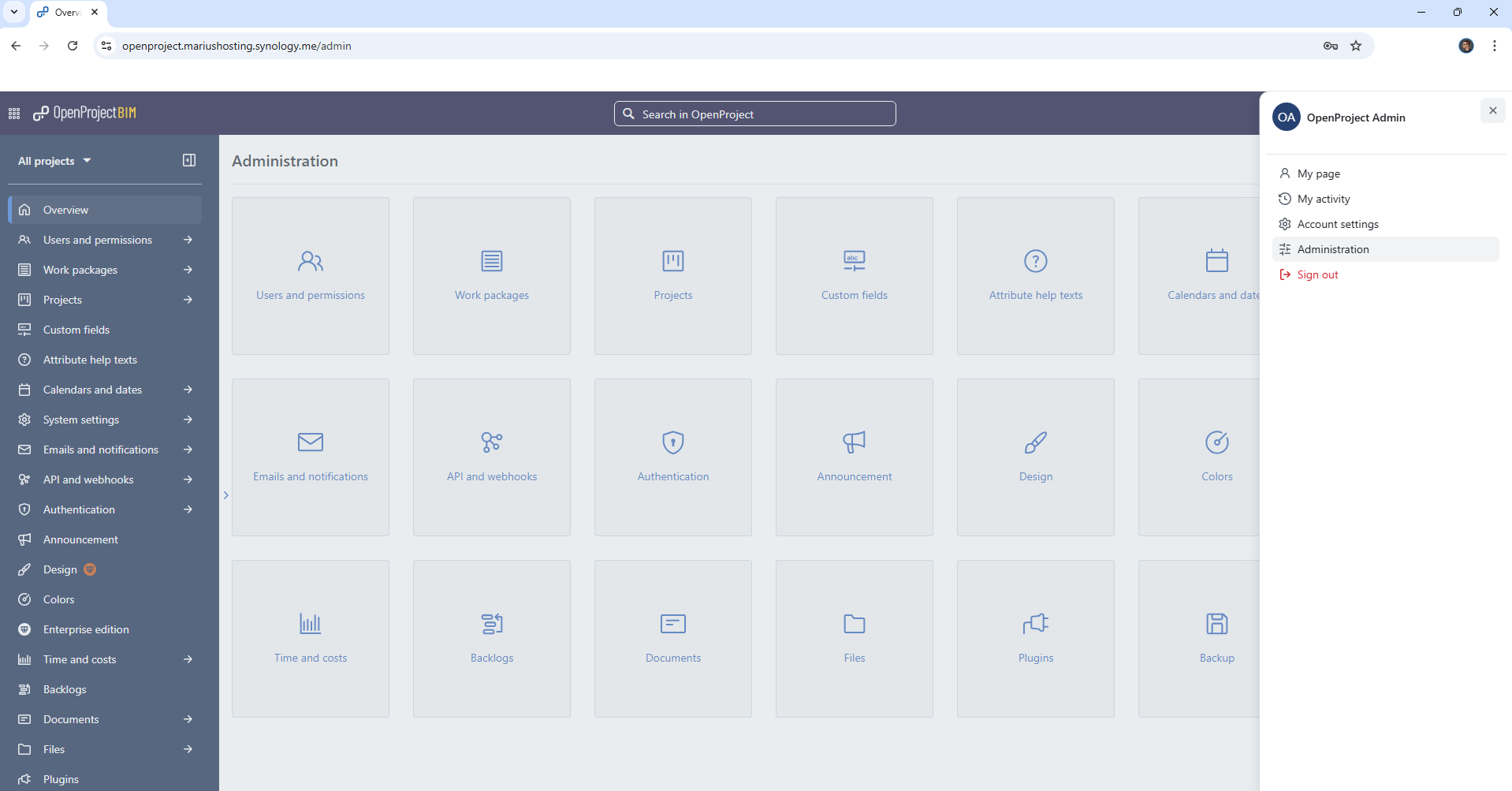Open Account settings
The image size is (1512, 791).
pyautogui.click(x=1337, y=223)
